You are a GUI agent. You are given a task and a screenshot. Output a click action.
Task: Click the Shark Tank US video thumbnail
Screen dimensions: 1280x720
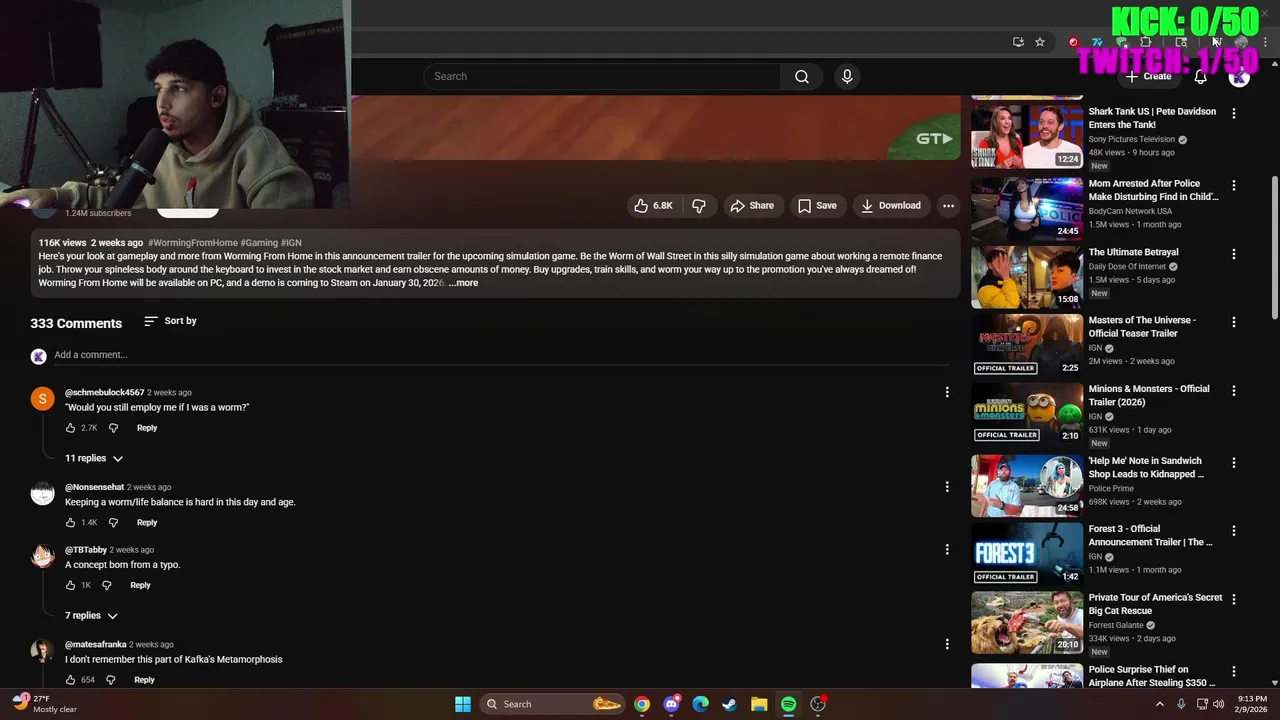[x=1027, y=136]
